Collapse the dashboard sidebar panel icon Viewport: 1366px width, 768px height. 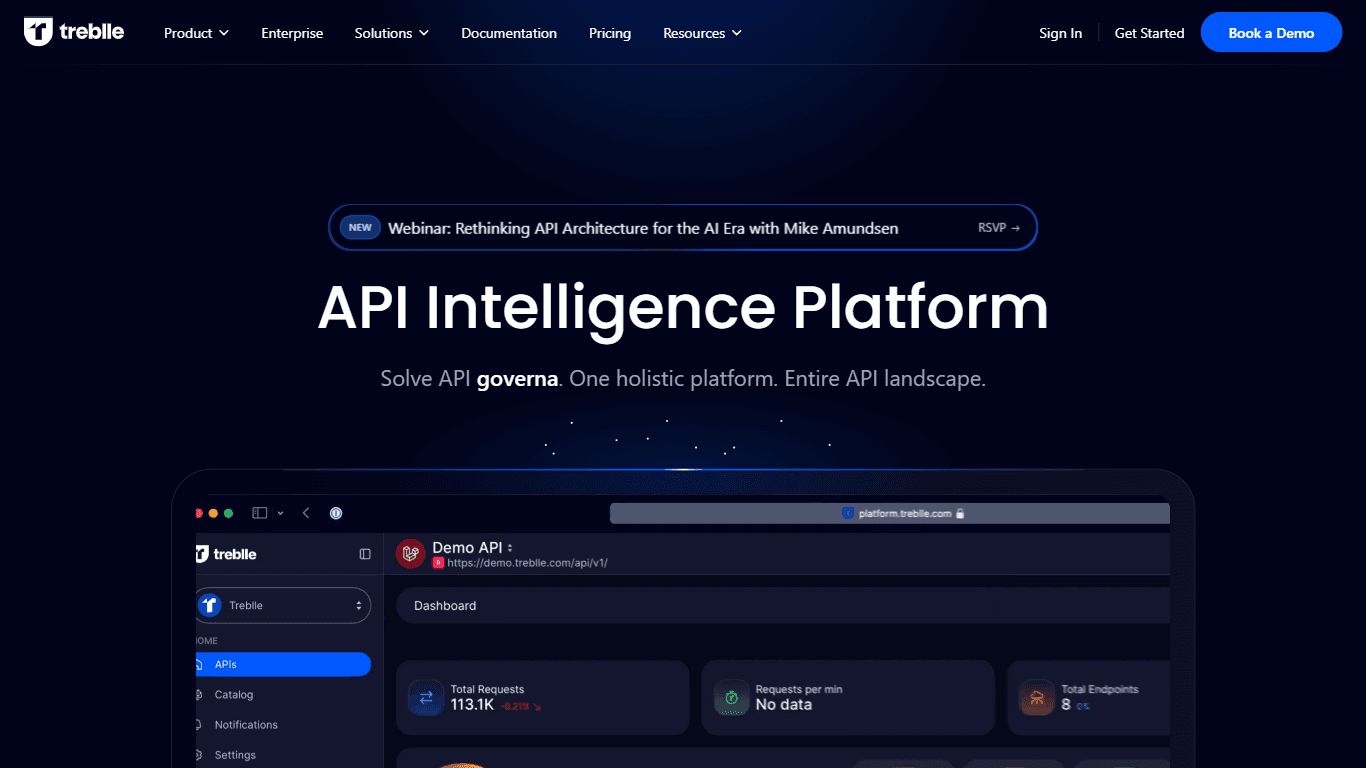(x=365, y=554)
